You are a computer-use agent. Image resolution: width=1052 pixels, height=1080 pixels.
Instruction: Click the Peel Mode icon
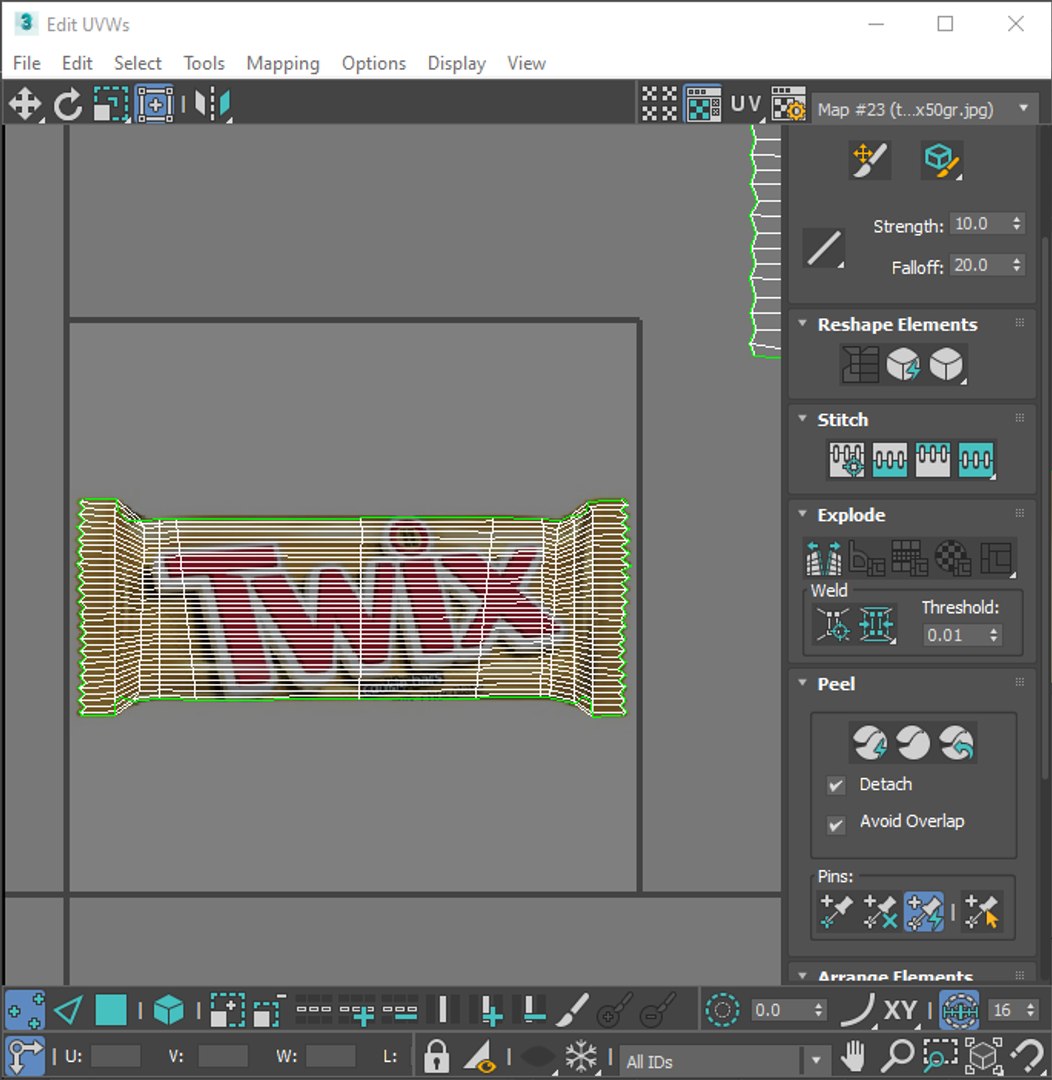click(x=914, y=743)
